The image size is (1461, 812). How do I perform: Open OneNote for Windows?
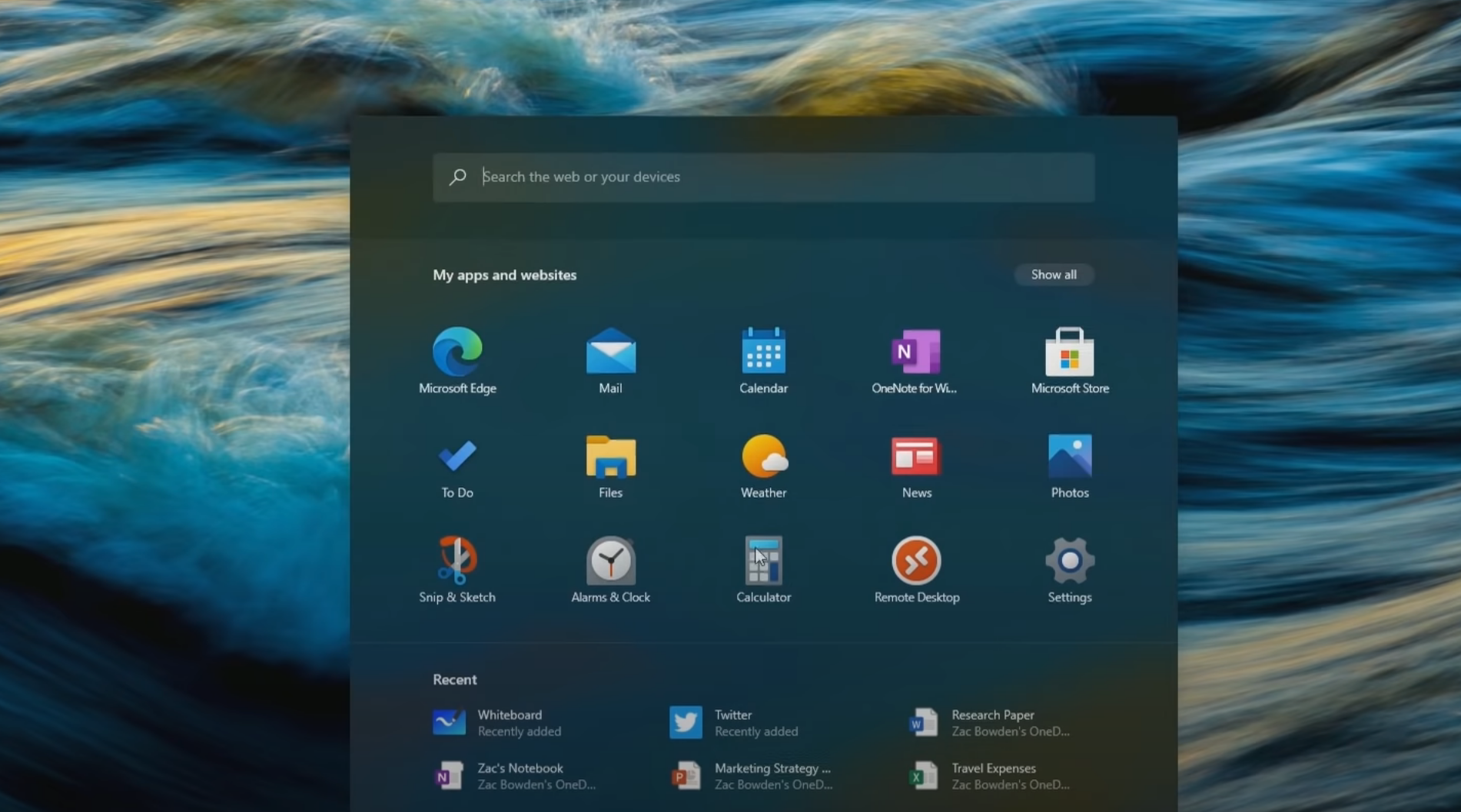click(915, 361)
